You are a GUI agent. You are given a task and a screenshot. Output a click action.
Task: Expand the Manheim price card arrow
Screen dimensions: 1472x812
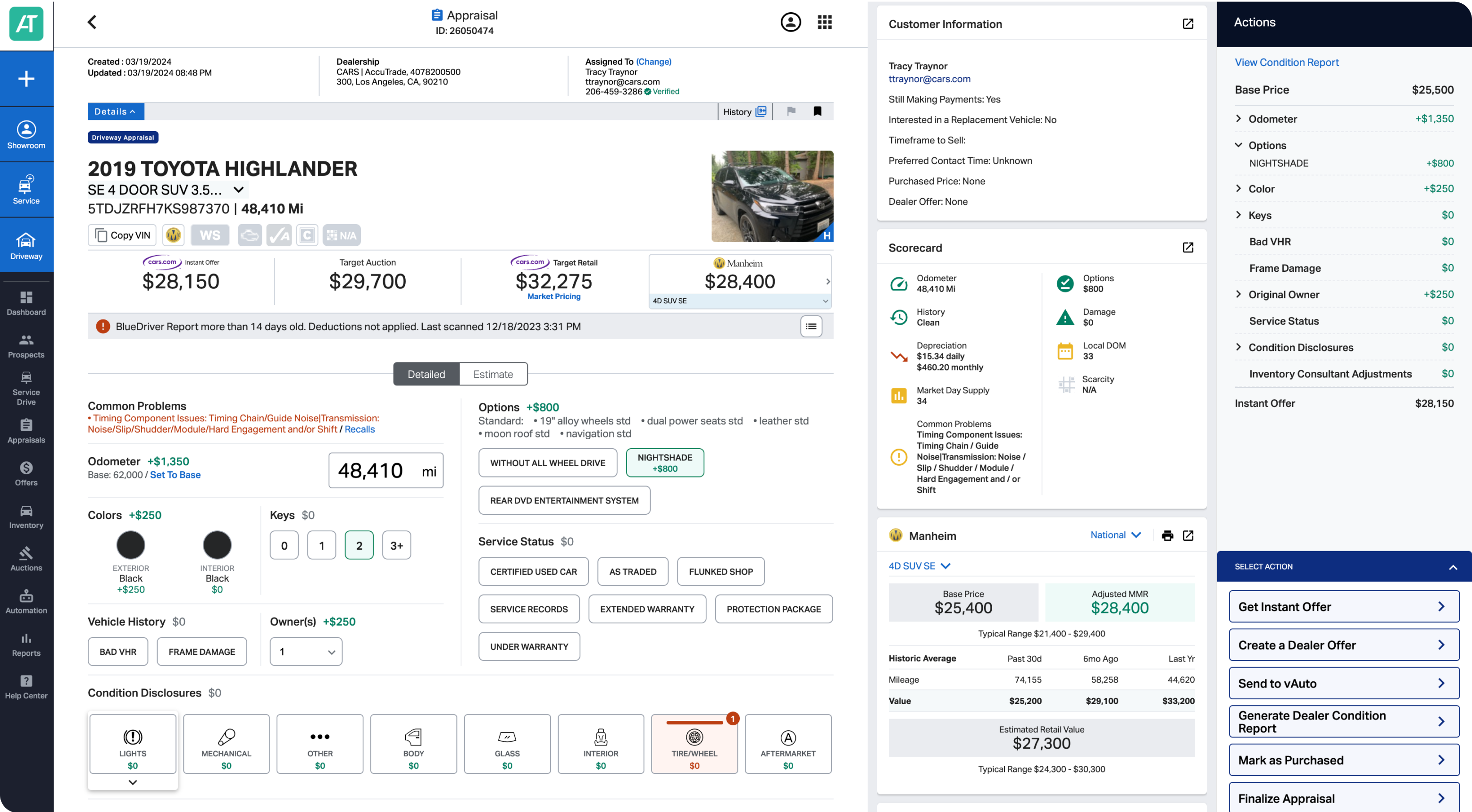pos(828,281)
